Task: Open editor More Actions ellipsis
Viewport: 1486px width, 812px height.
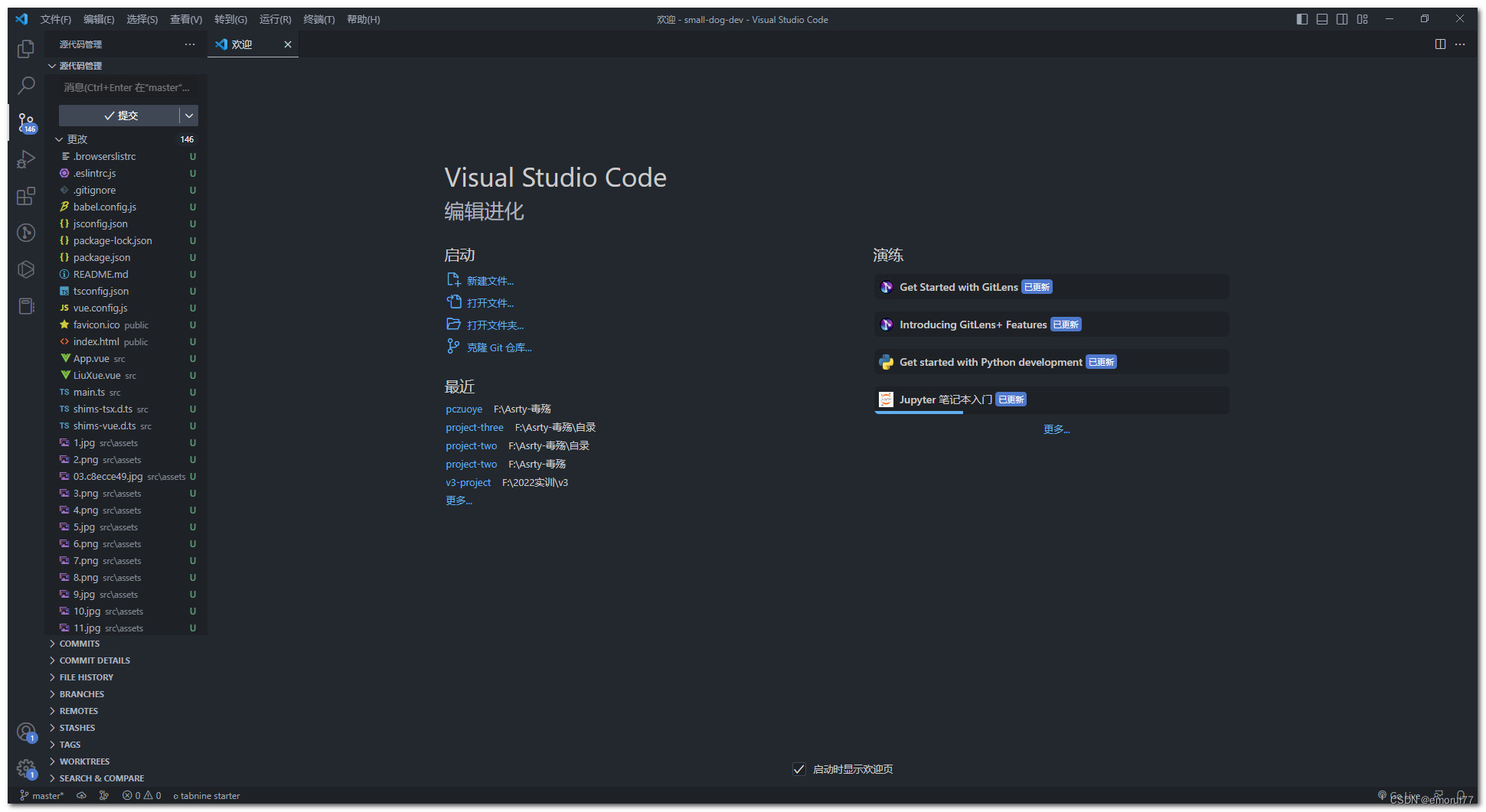Action: (x=1460, y=44)
